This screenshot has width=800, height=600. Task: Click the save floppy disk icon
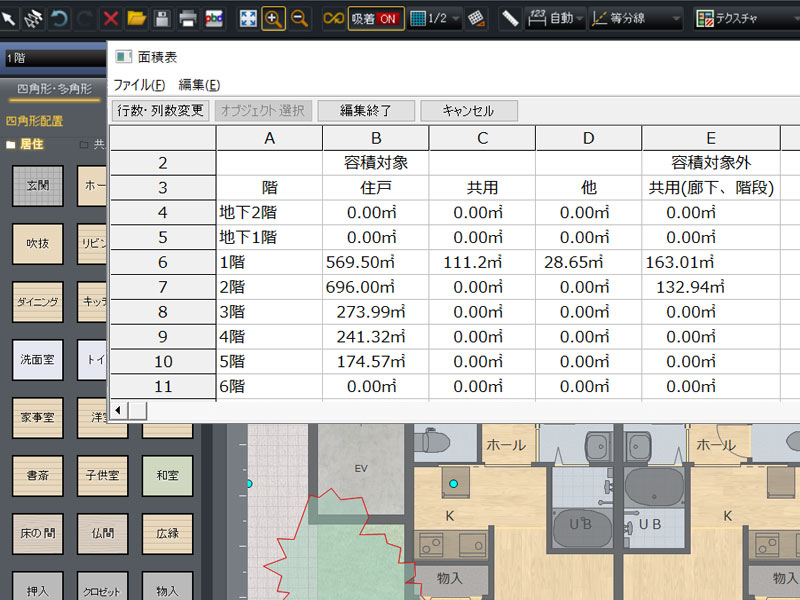(161, 18)
